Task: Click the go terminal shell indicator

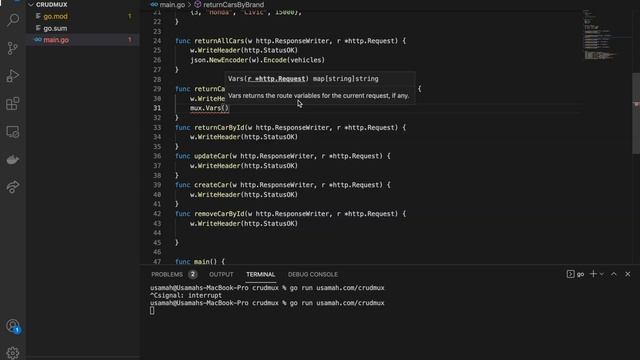Action: point(576,274)
